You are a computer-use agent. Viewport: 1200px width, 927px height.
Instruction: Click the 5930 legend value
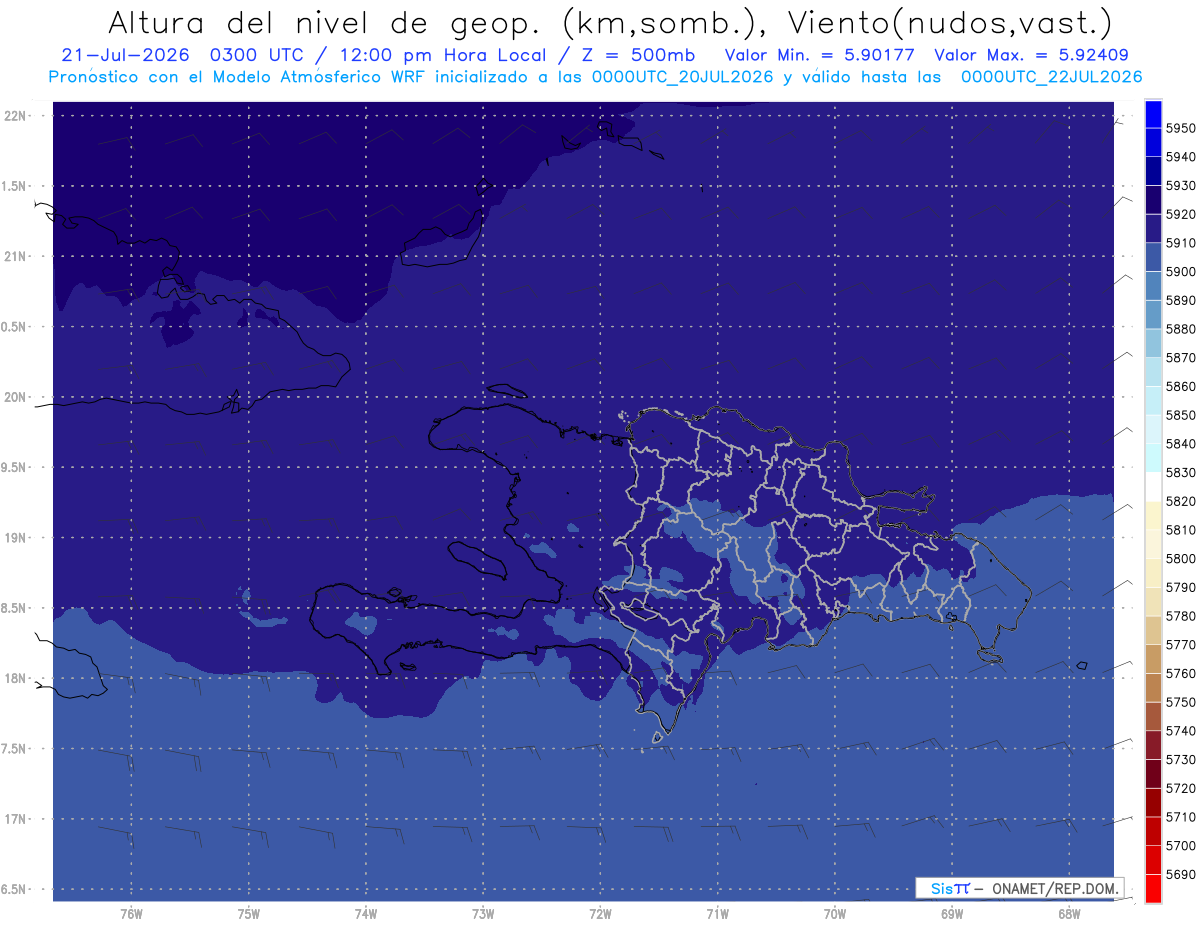click(x=1180, y=186)
